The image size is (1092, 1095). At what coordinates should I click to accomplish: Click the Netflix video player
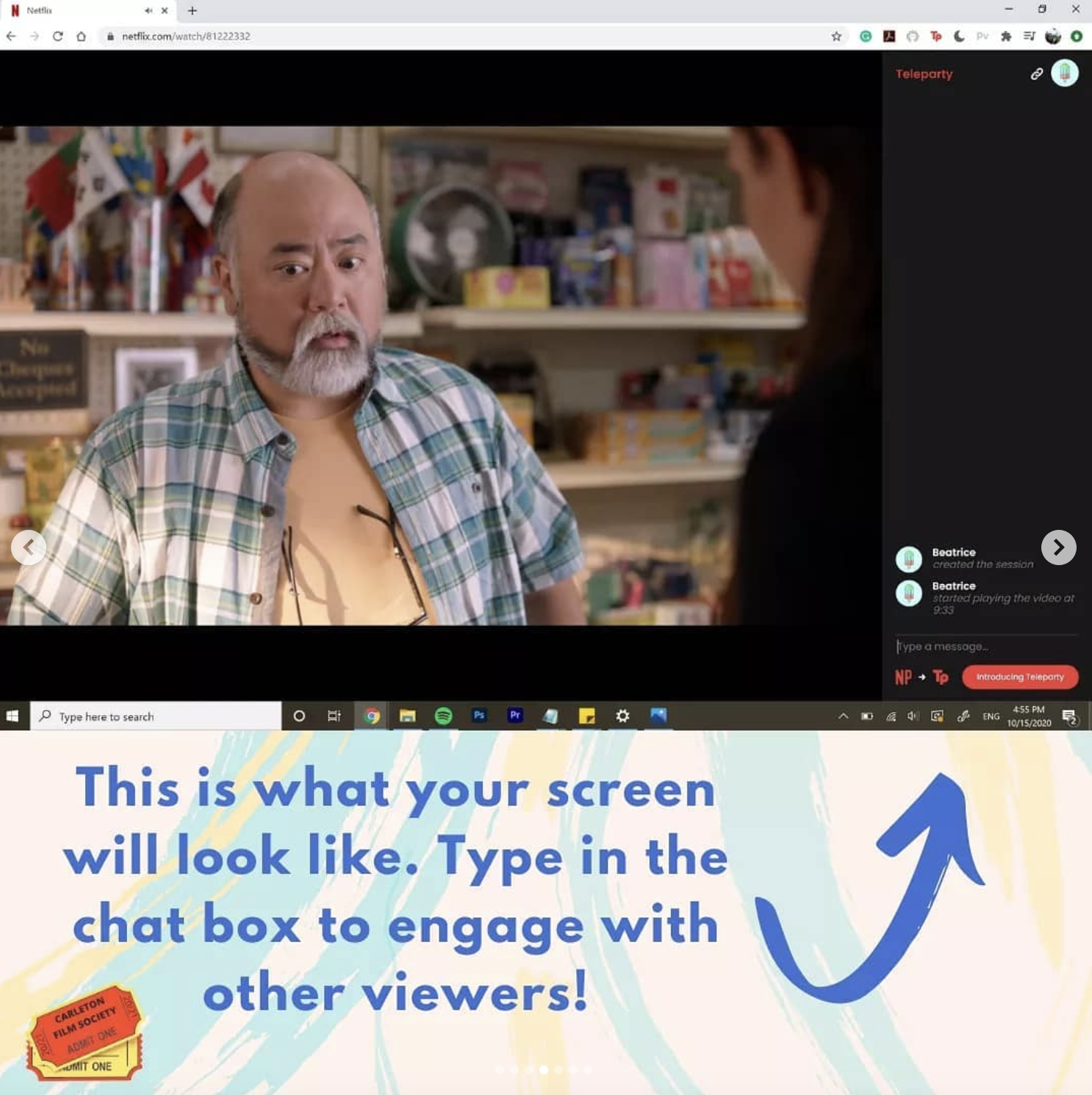[441, 375]
